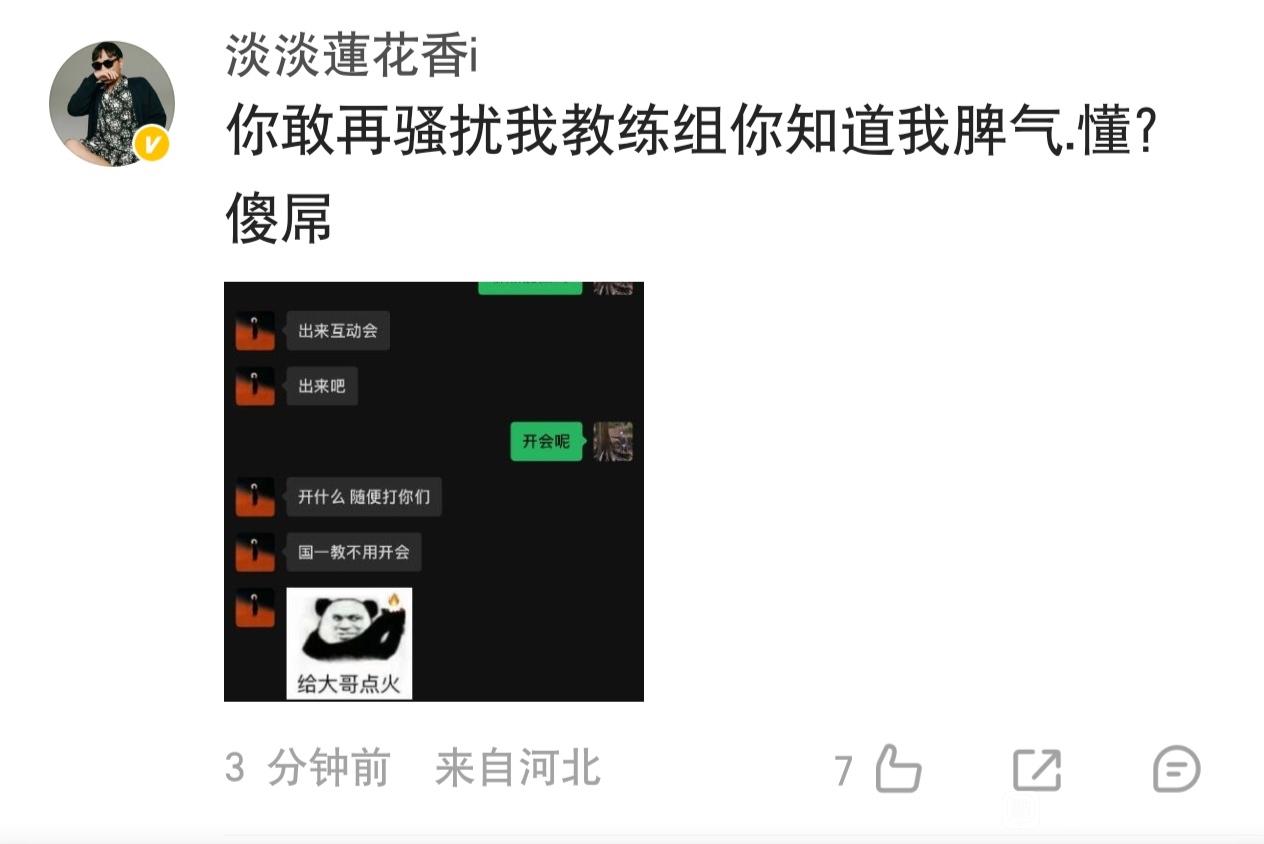1264x844 pixels.
Task: Open comments with the speech bubble icon
Action: [x=1176, y=770]
